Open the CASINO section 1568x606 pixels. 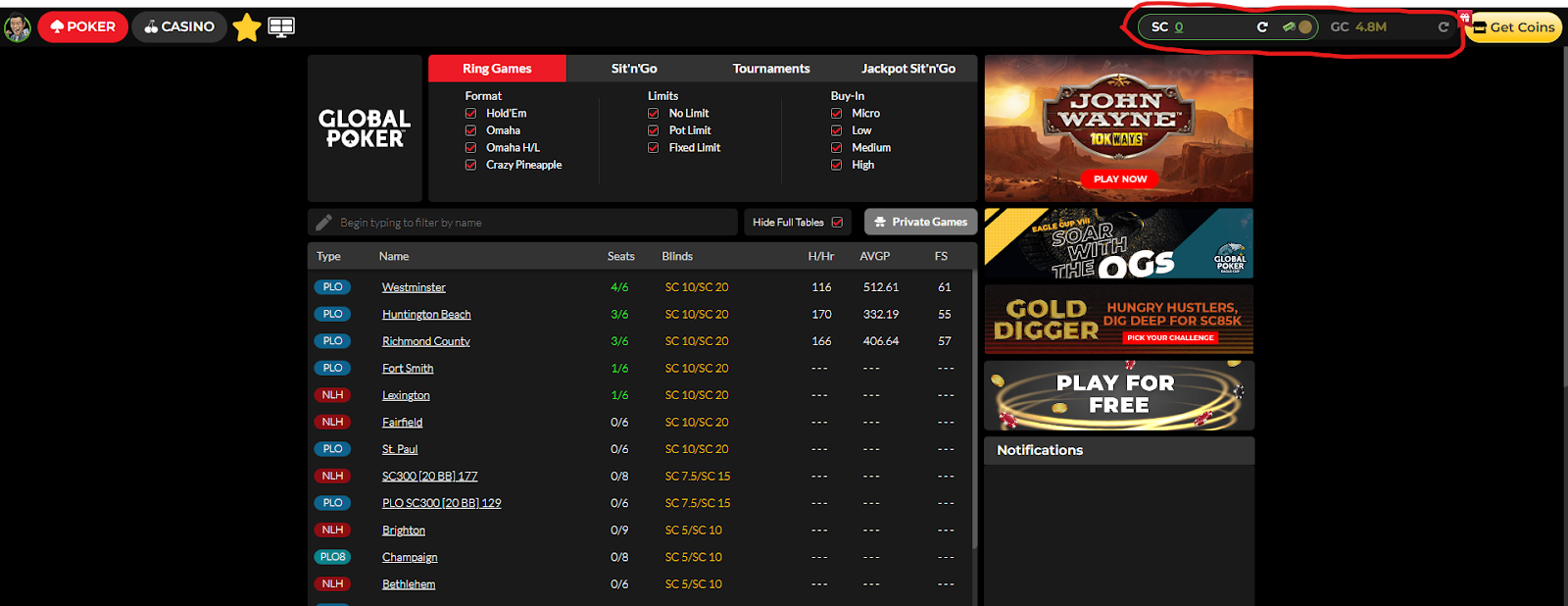point(179,26)
